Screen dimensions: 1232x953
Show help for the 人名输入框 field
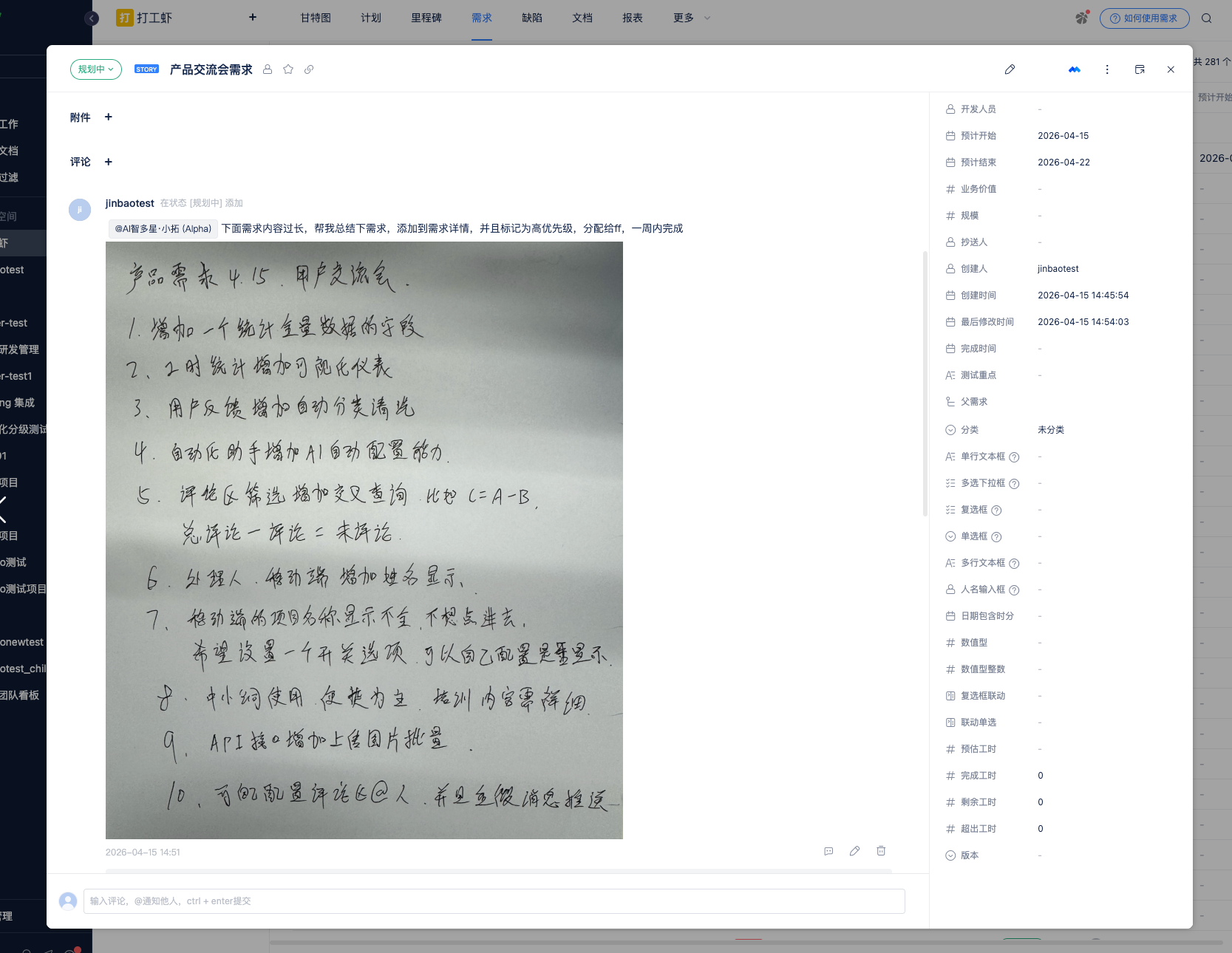[x=1014, y=590]
